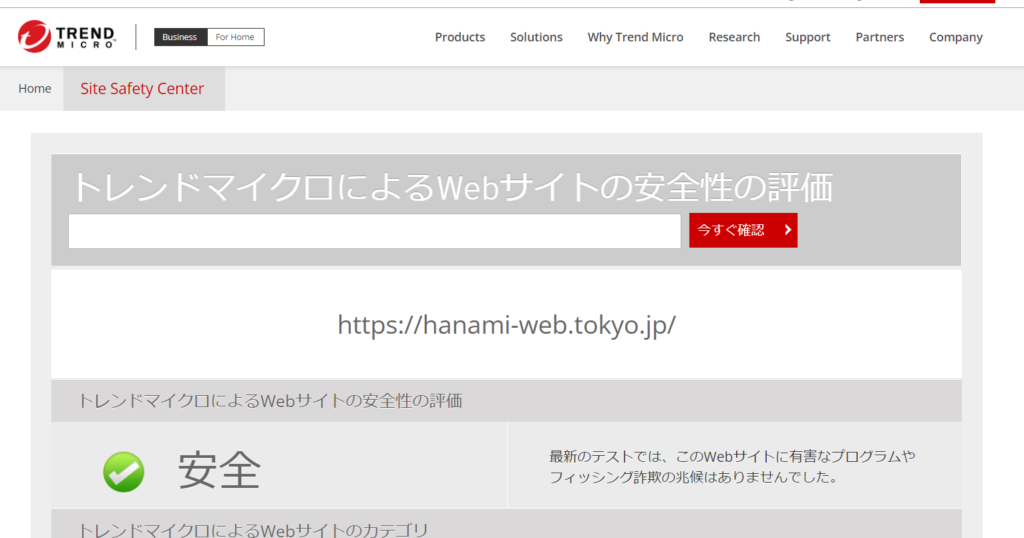Click the red 今すぐ確認 button

[x=743, y=230]
